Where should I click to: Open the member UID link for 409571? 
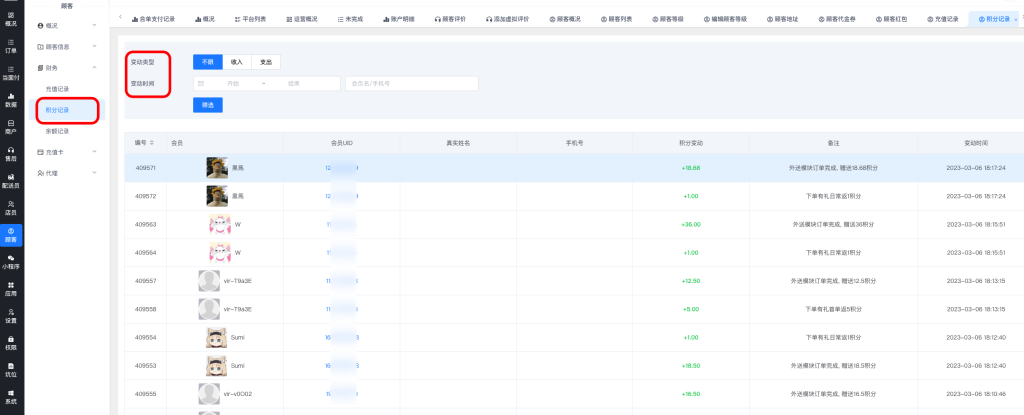[x=341, y=168]
